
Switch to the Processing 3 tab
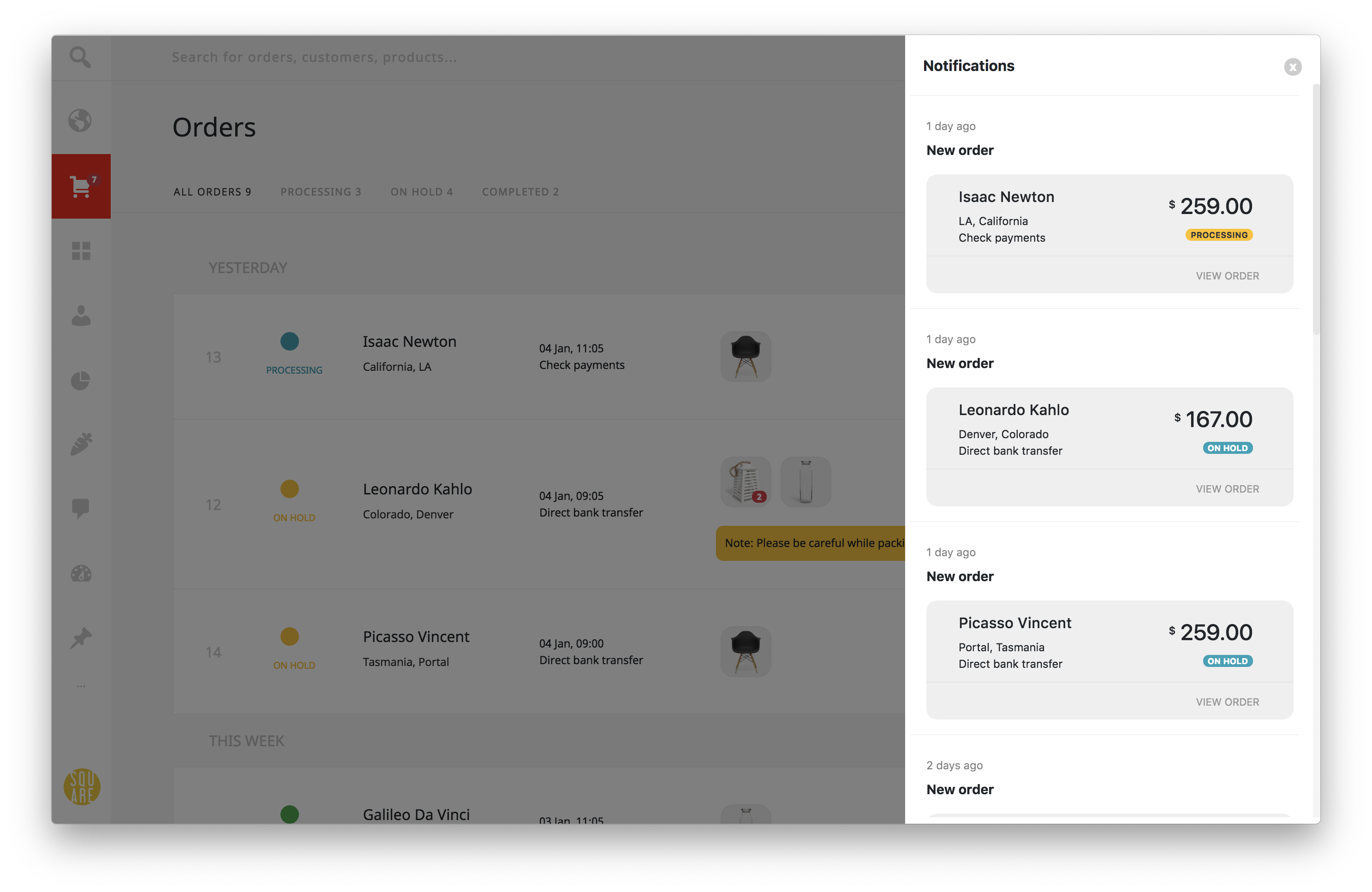321,192
